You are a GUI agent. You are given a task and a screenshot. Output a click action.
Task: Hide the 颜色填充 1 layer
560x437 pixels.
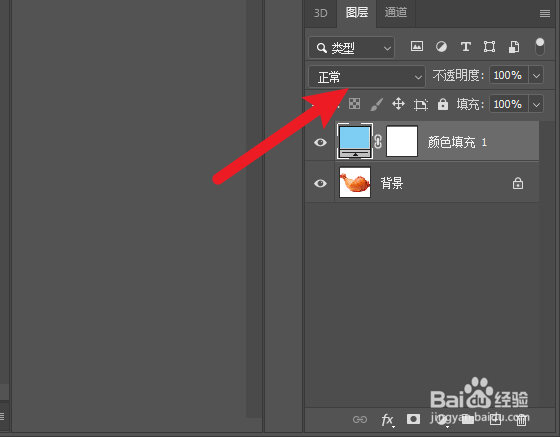coord(320,142)
